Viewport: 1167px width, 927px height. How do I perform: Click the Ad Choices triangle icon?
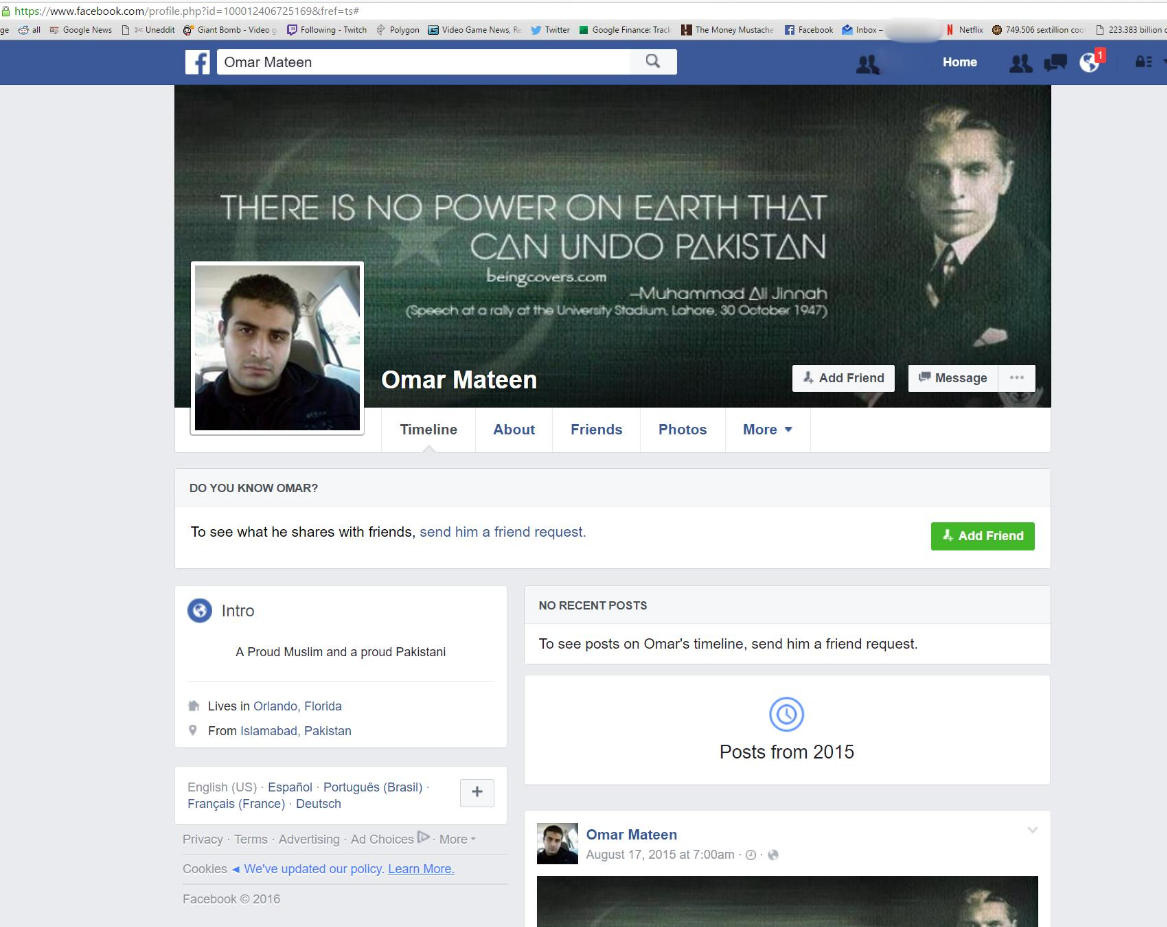[423, 837]
